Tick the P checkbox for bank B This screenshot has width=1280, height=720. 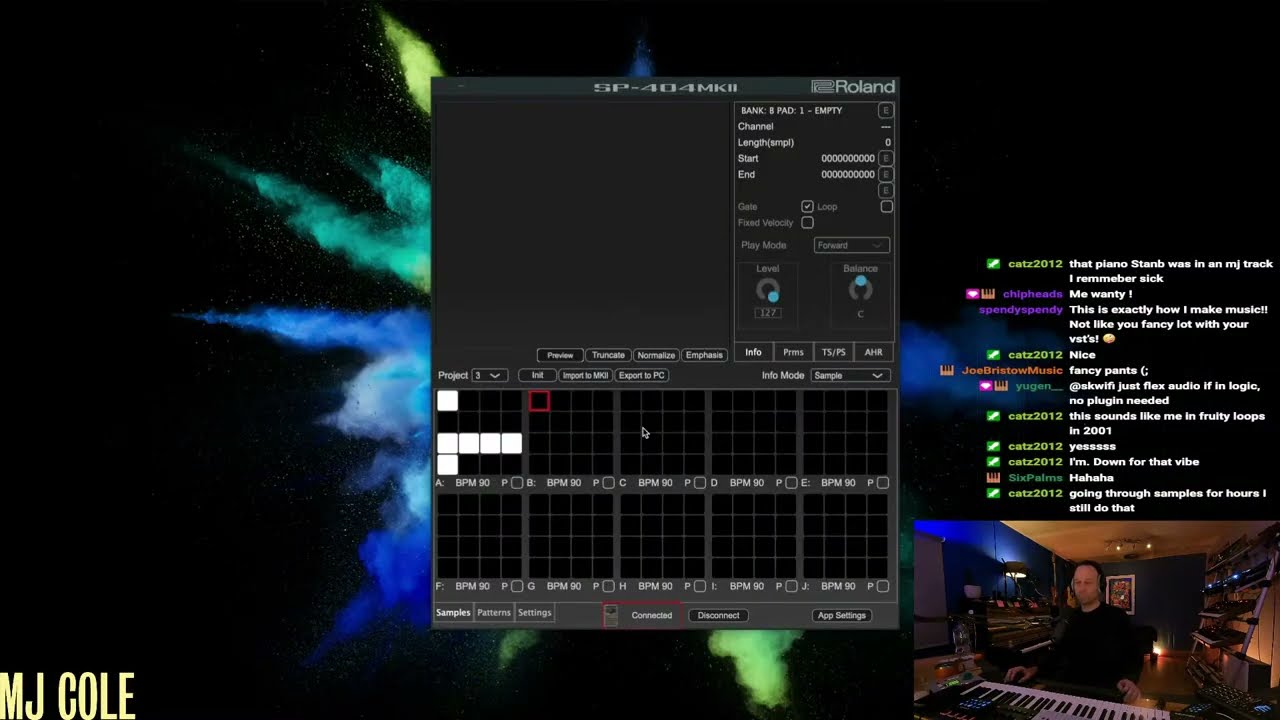pyautogui.click(x=608, y=483)
